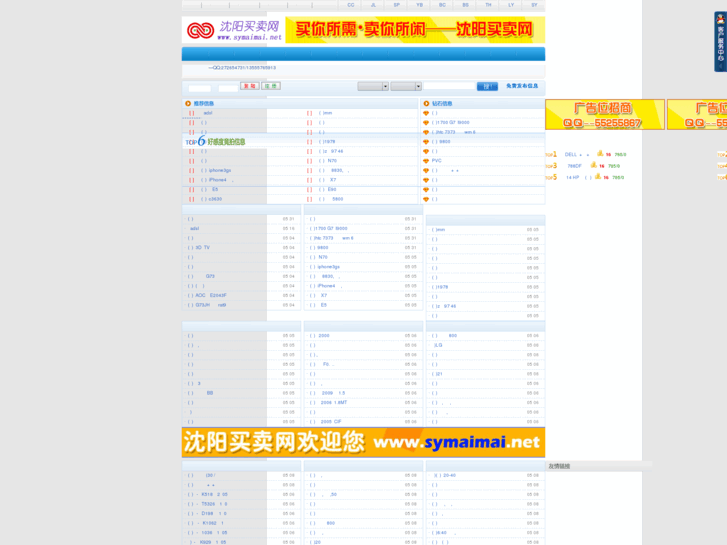Select the CC city tab

click(351, 5)
